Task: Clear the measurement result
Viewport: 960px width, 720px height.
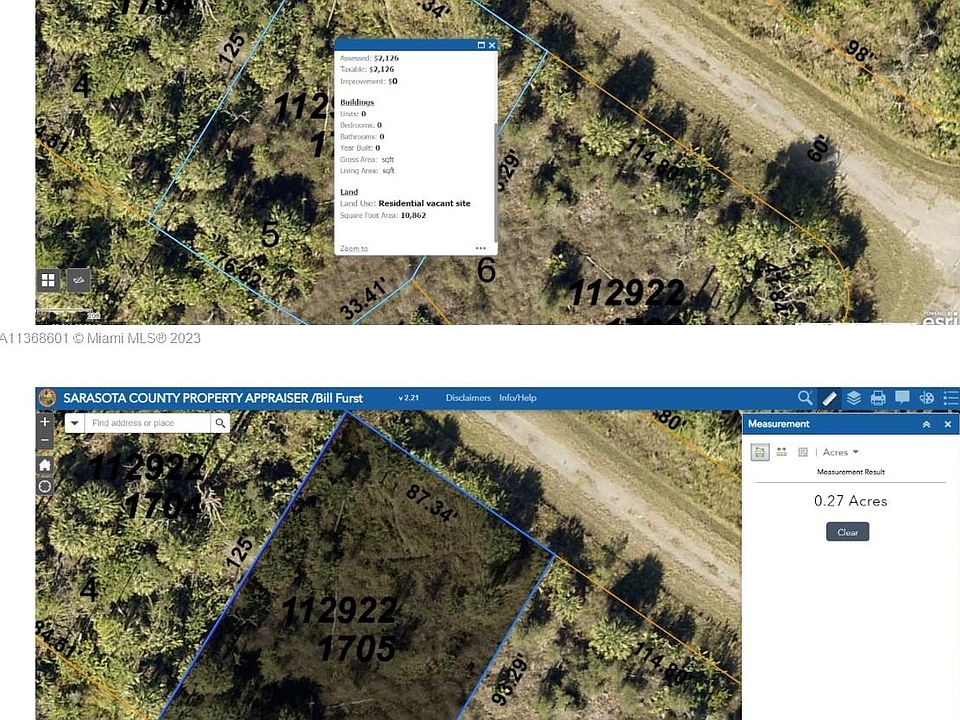Action: 848,532
